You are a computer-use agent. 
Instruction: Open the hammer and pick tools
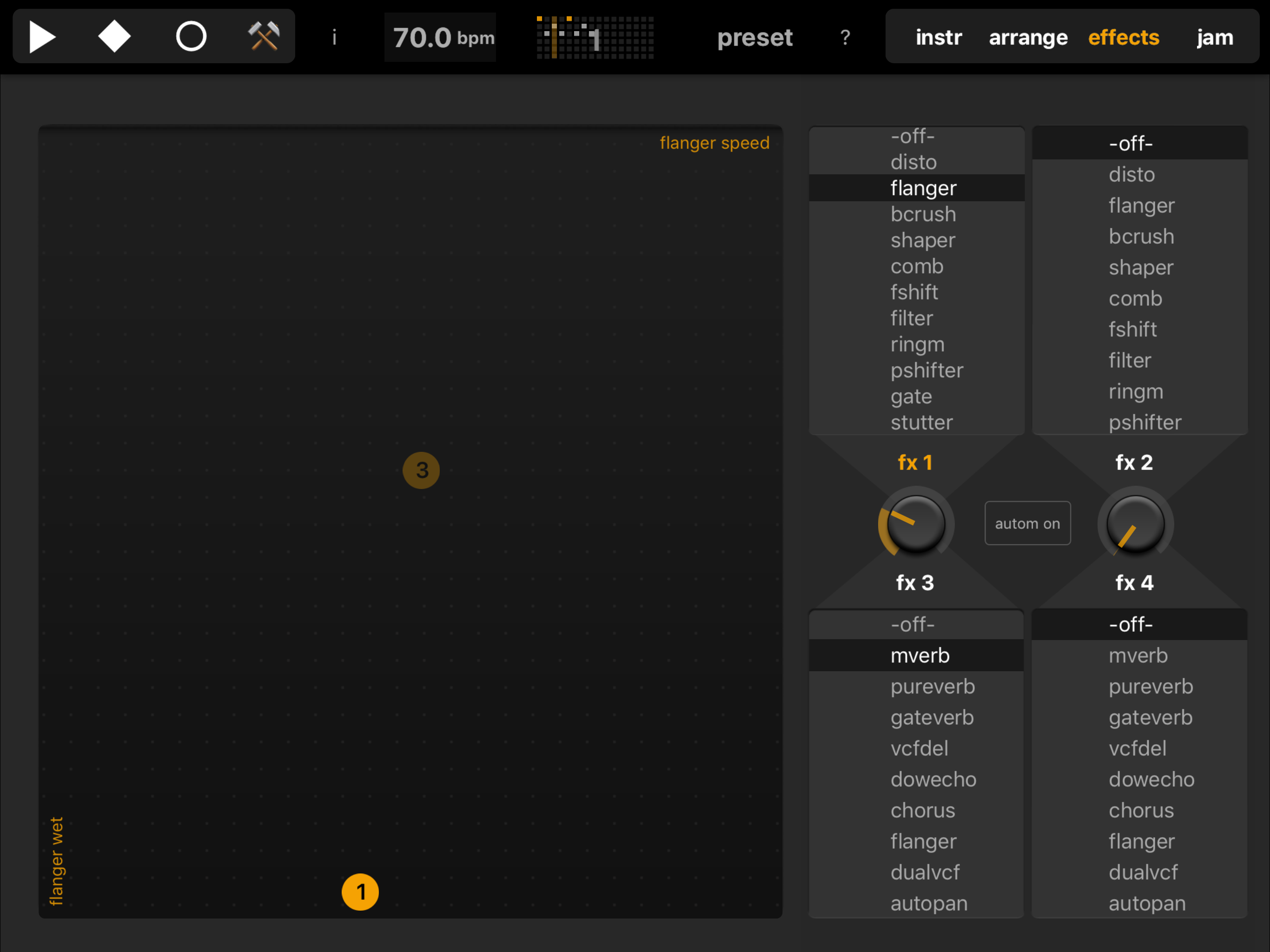click(264, 37)
